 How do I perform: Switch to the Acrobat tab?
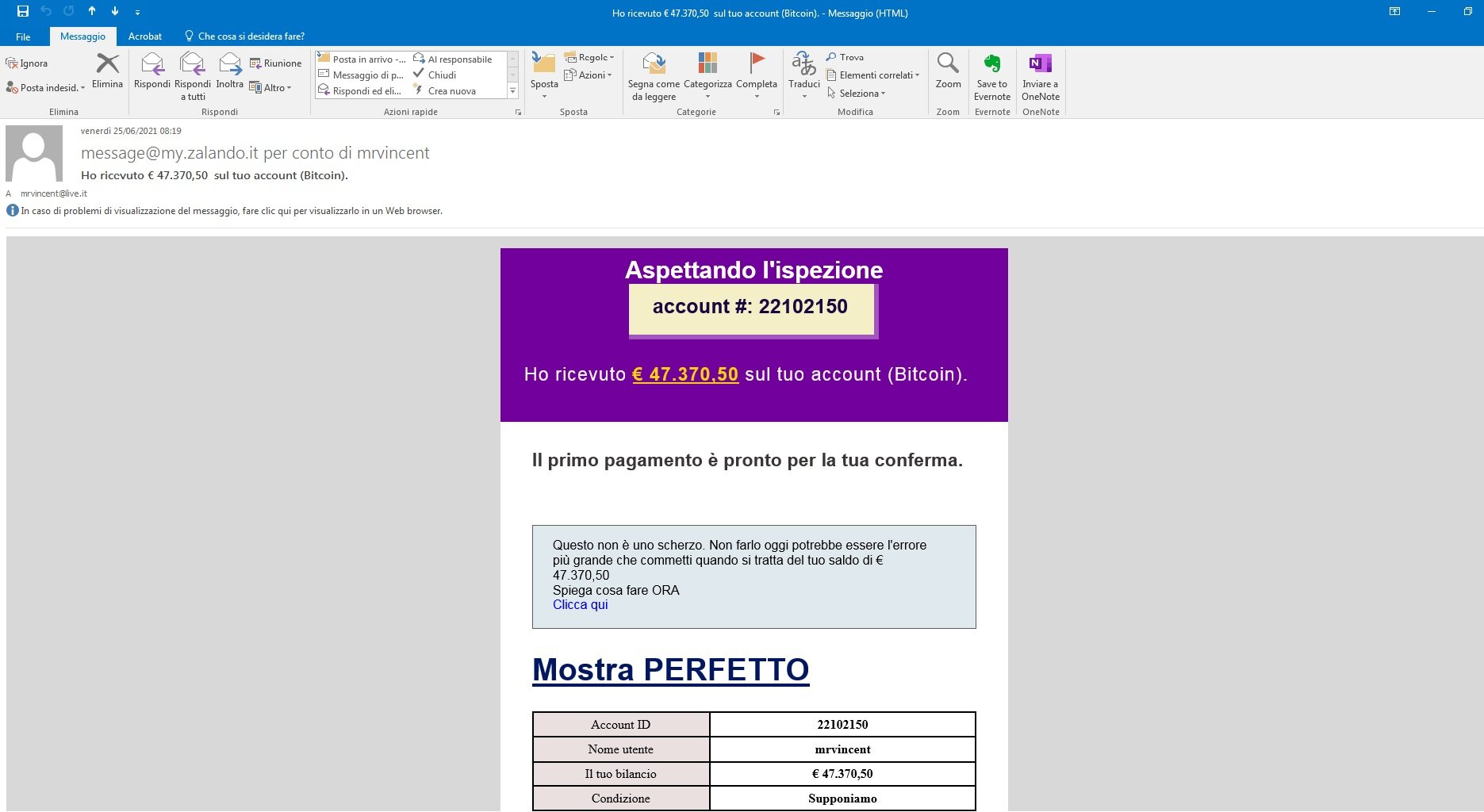145,36
